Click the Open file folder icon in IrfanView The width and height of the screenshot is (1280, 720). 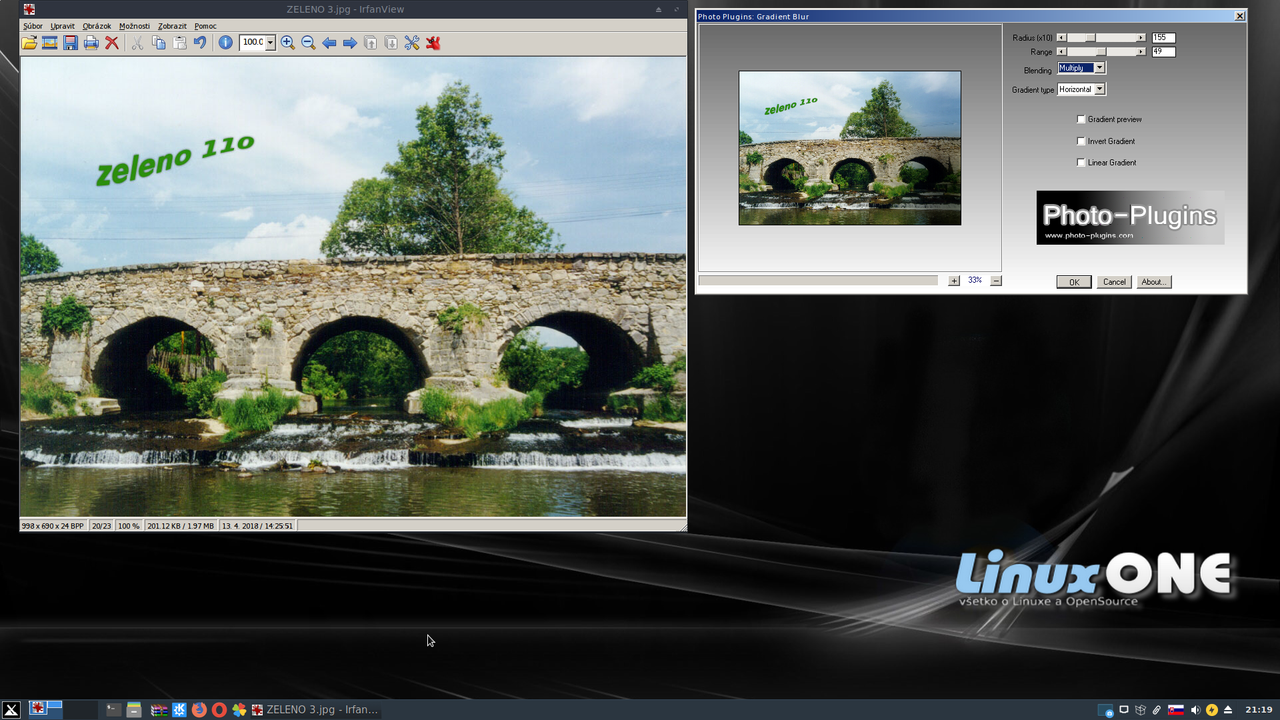tap(29, 43)
